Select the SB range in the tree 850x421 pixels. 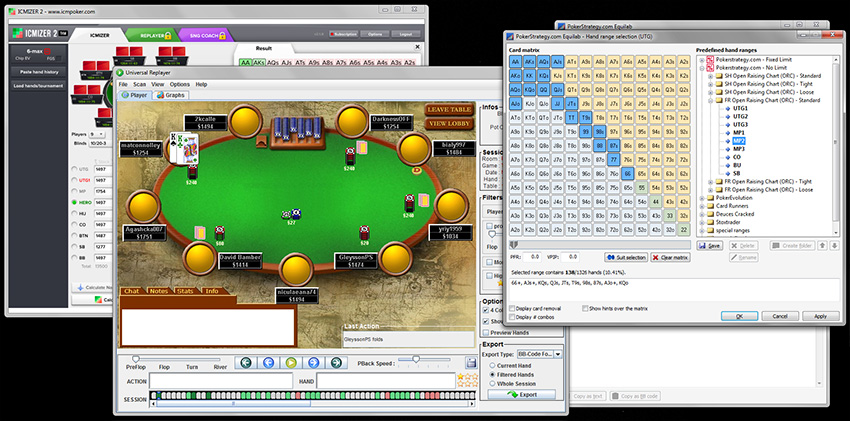point(737,173)
